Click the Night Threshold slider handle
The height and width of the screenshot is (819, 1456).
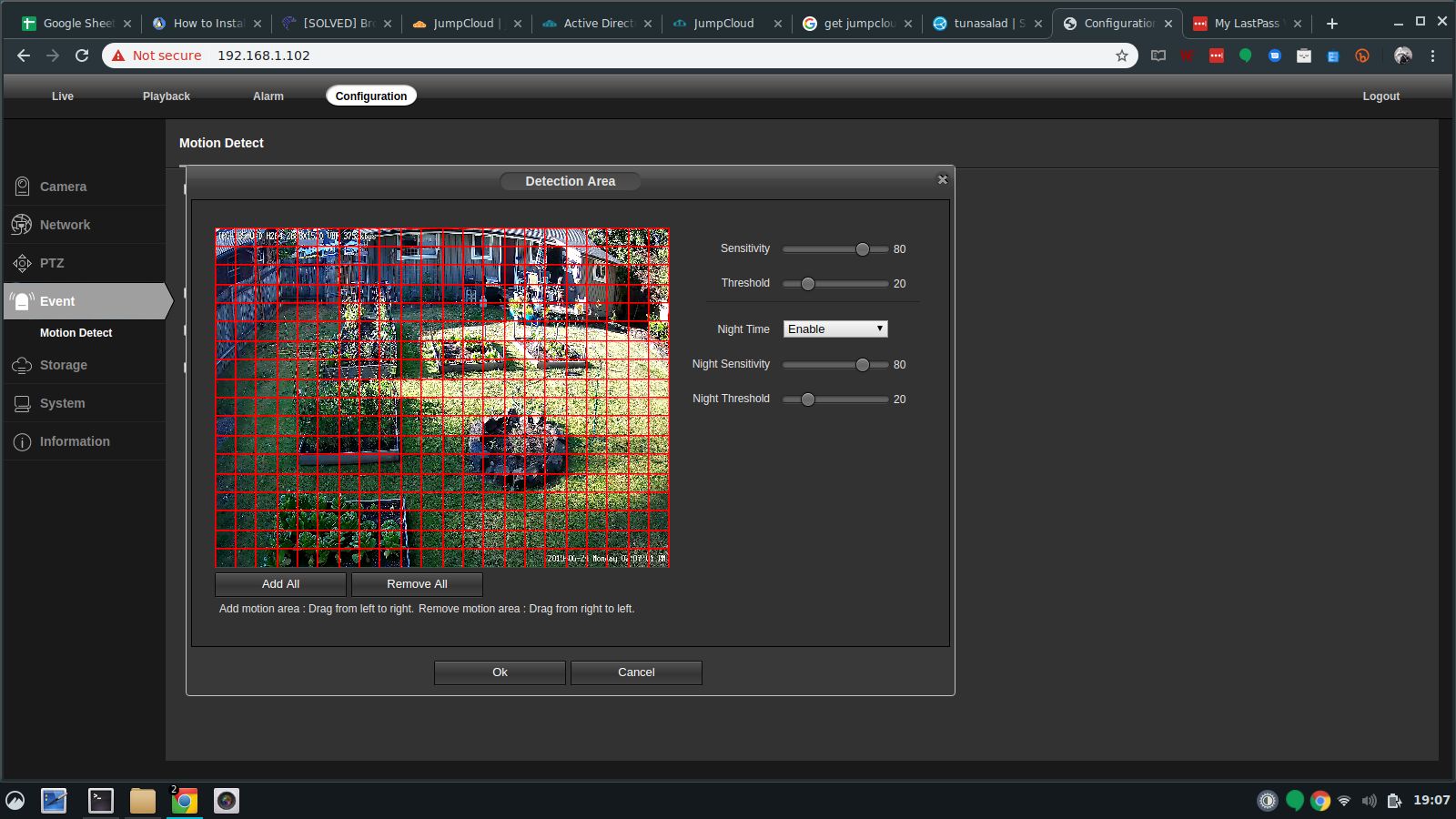pyautogui.click(x=807, y=399)
